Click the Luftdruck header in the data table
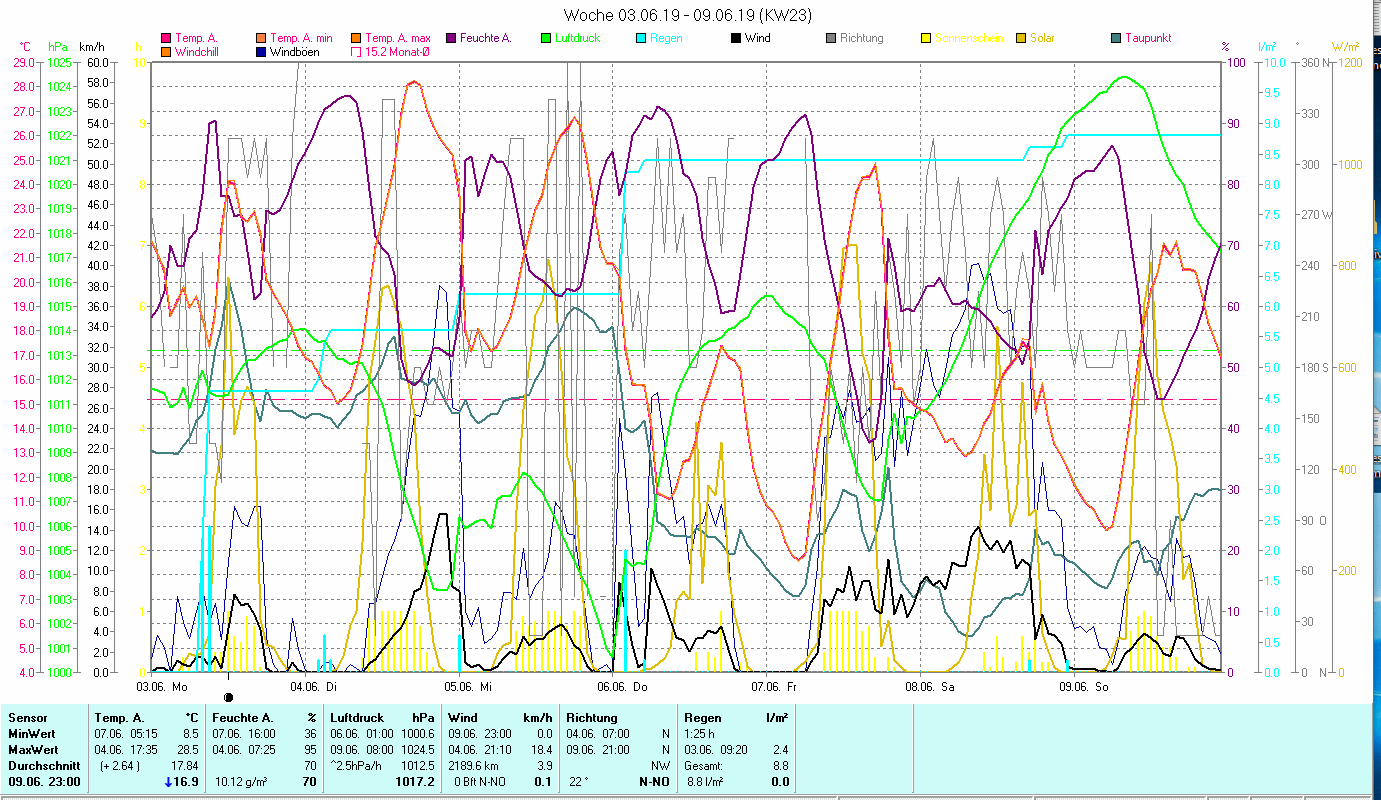The image size is (1381, 800). click(357, 718)
